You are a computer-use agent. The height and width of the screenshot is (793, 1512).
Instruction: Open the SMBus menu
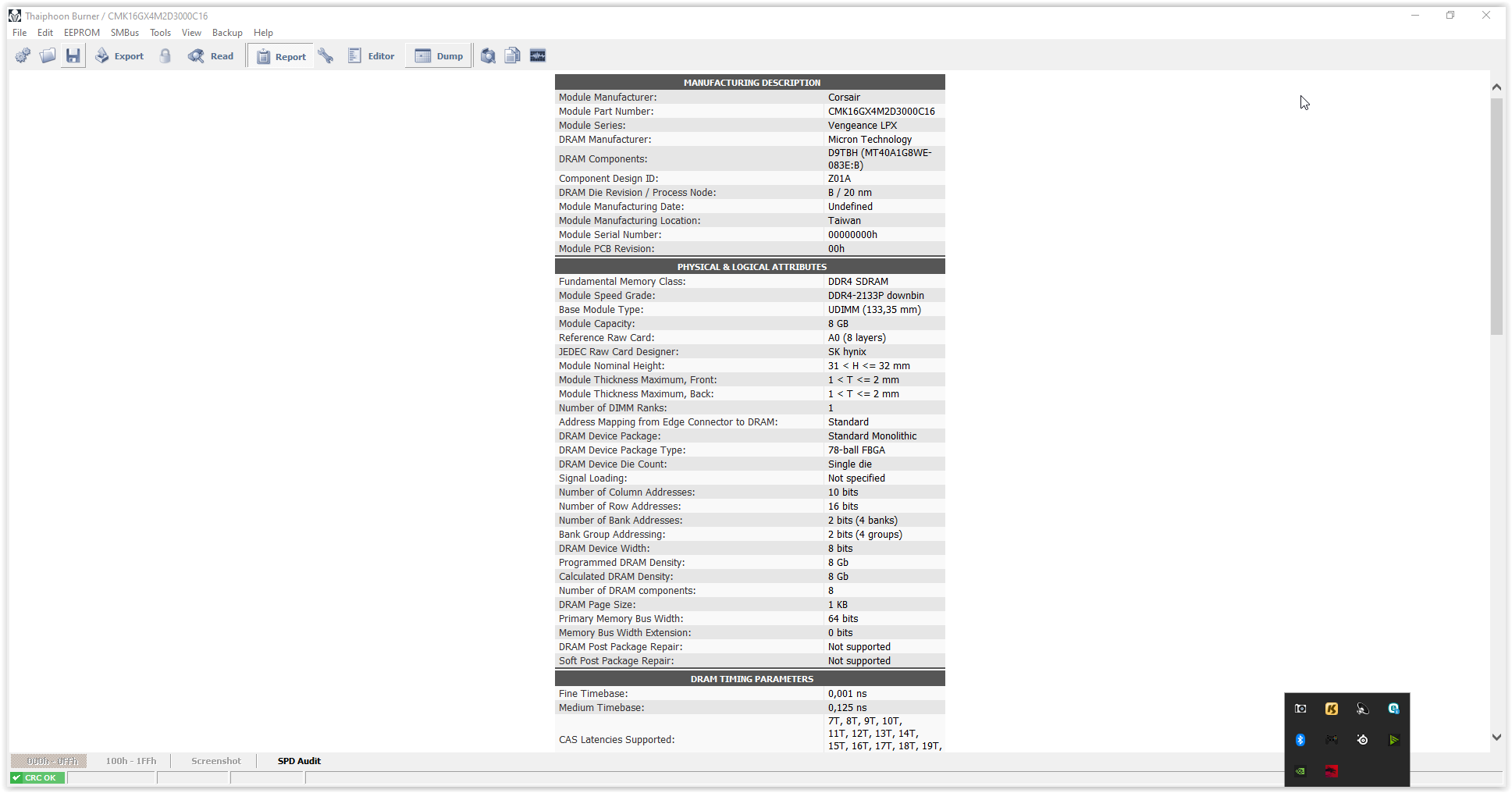[125, 33]
